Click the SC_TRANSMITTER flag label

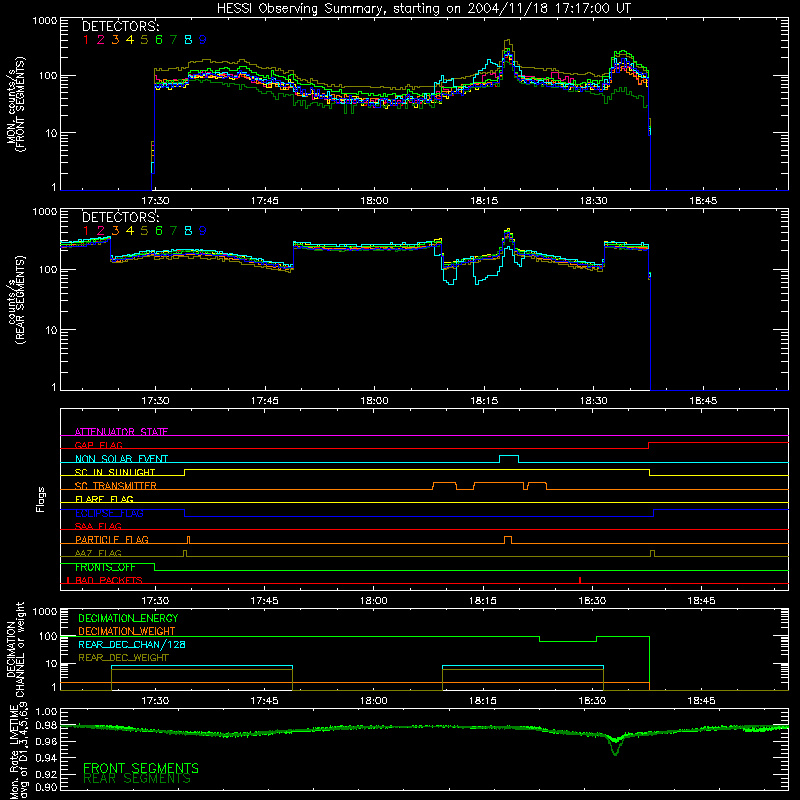point(115,486)
